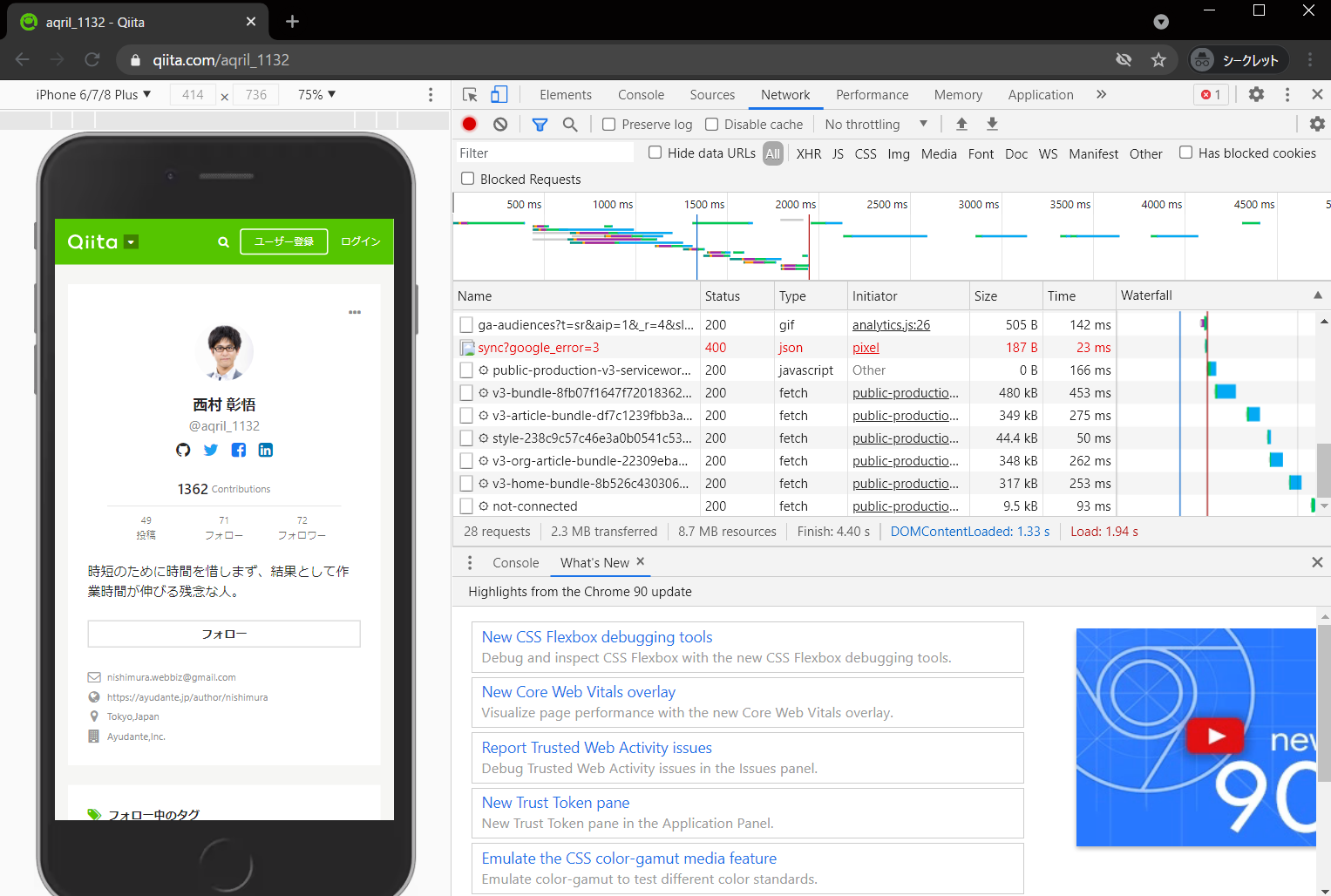This screenshot has width=1331, height=896.
Task: Click the Qiita search icon
Action: tap(223, 242)
